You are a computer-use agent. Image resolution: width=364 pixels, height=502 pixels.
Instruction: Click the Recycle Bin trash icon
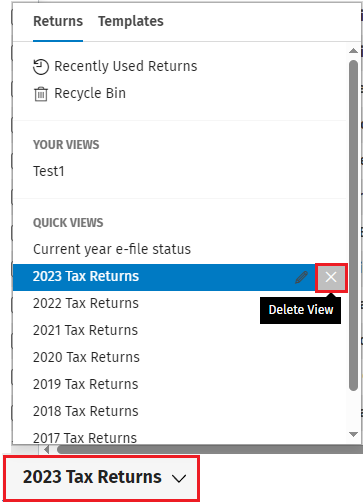pos(41,94)
